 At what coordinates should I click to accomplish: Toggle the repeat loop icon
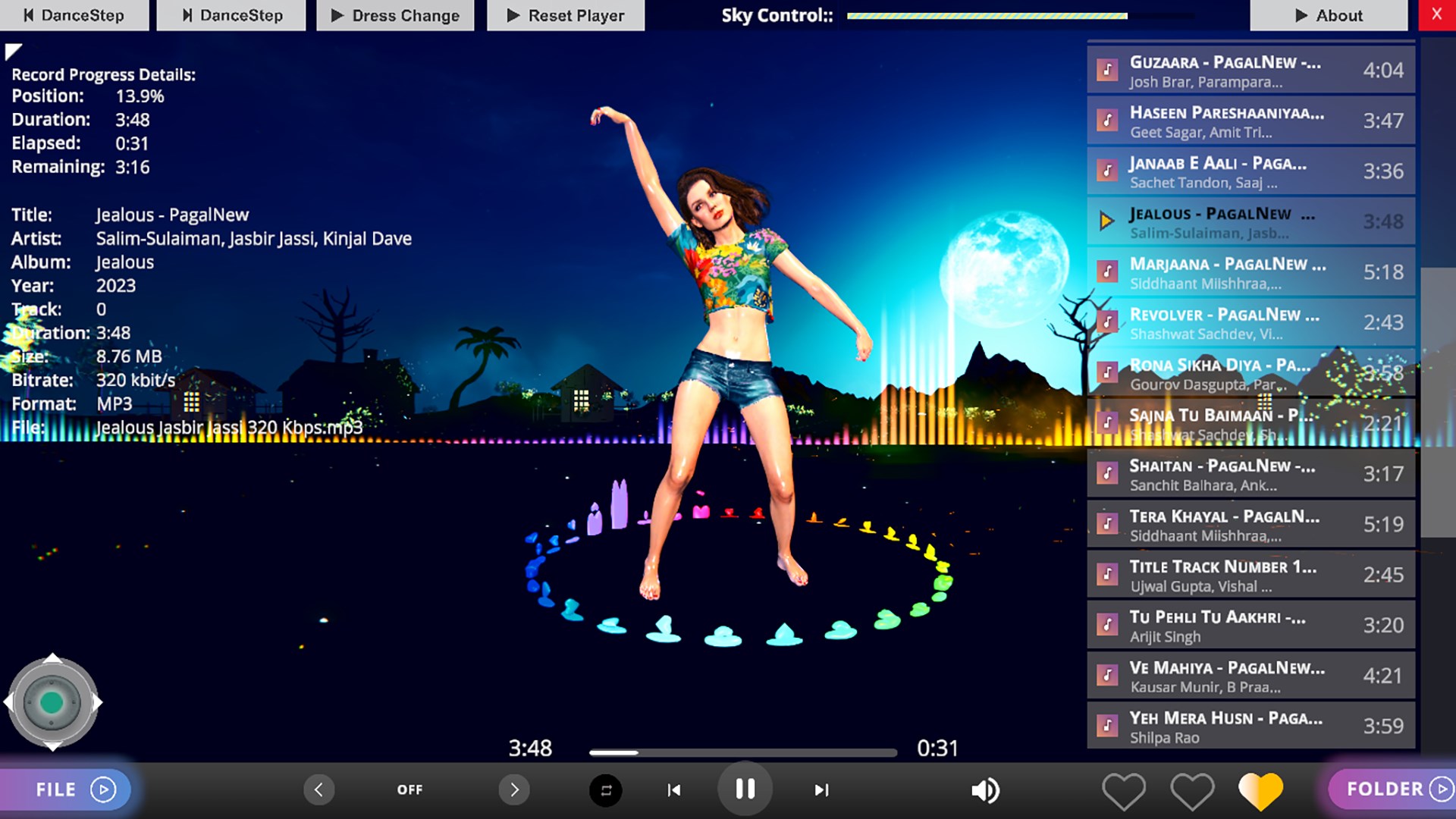[605, 790]
